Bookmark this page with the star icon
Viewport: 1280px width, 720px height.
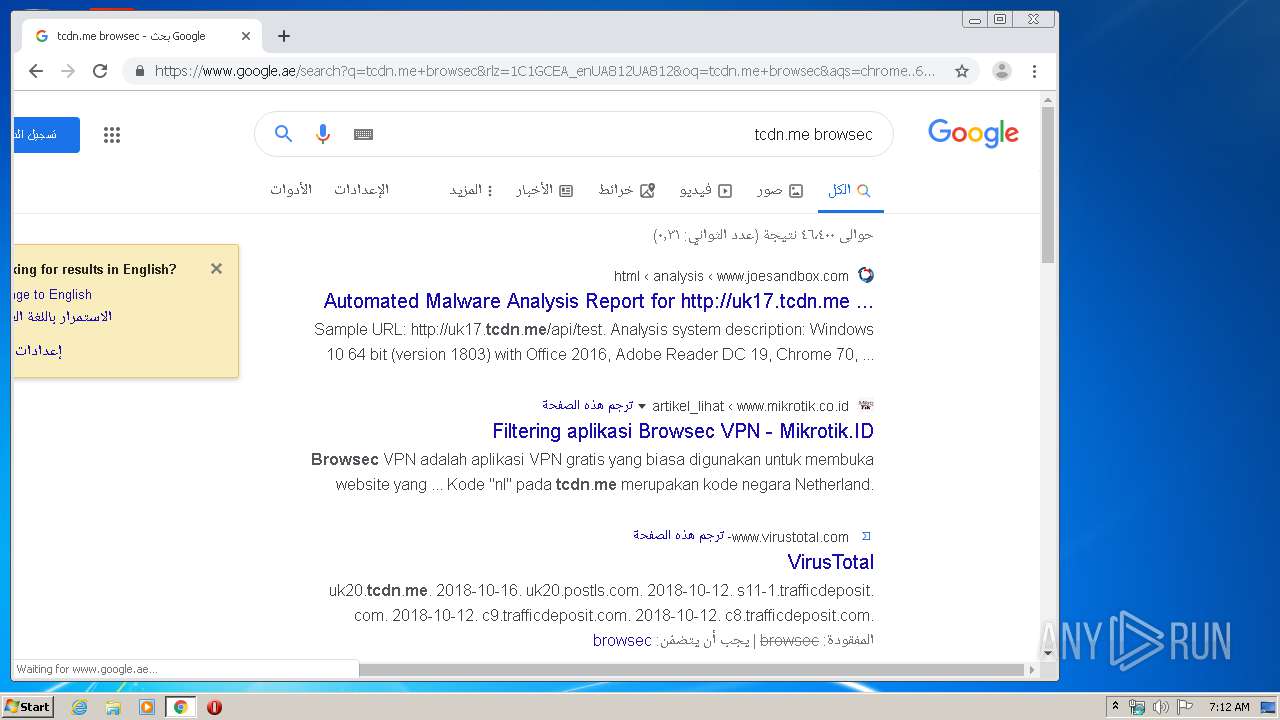[962, 71]
